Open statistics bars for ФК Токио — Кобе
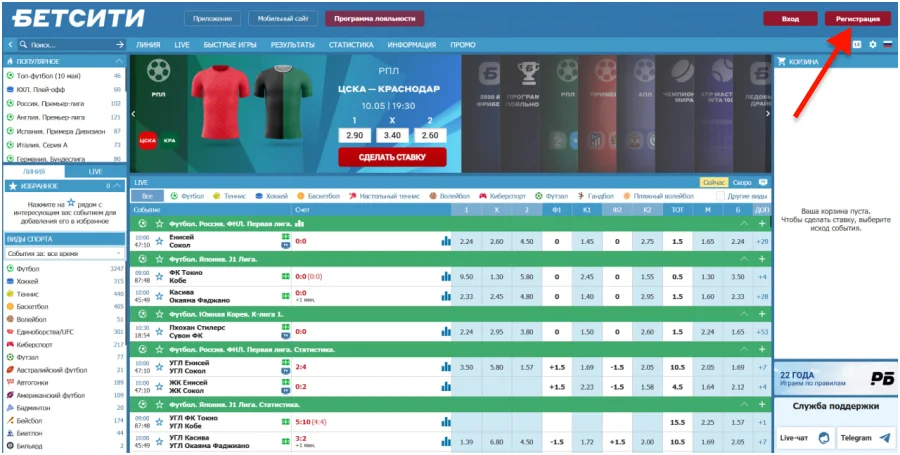Viewport: 900px width, 455px height. click(x=446, y=277)
